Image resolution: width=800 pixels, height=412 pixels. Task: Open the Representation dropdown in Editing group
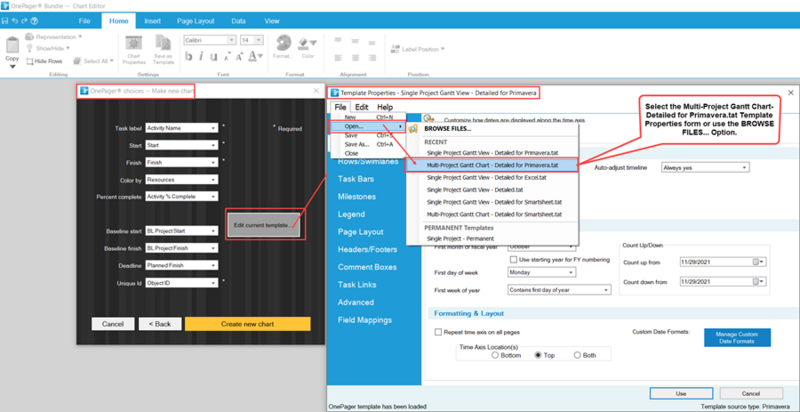tap(53, 37)
